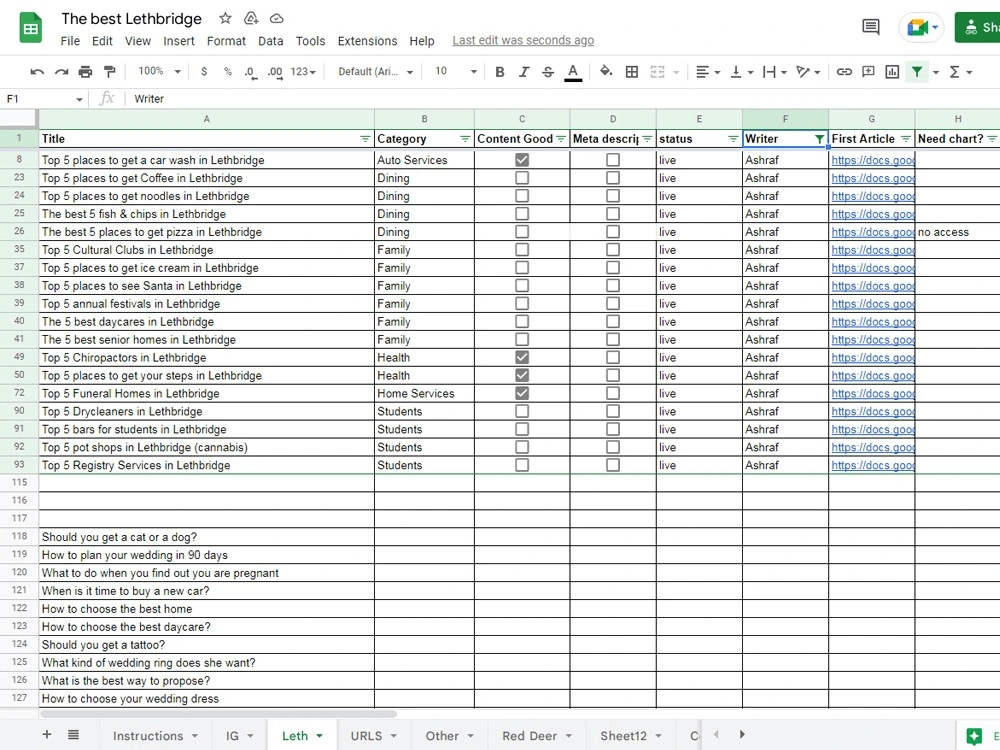Toggle the green filter funnel icon
Viewport: 1000px width, 750px height.
tap(916, 72)
